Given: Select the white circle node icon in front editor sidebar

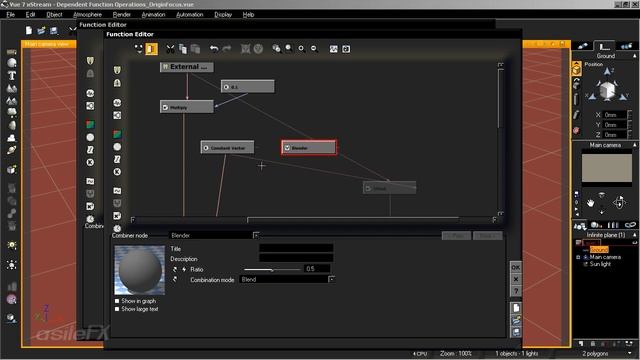Looking at the screenshot, I should (x=117, y=147).
